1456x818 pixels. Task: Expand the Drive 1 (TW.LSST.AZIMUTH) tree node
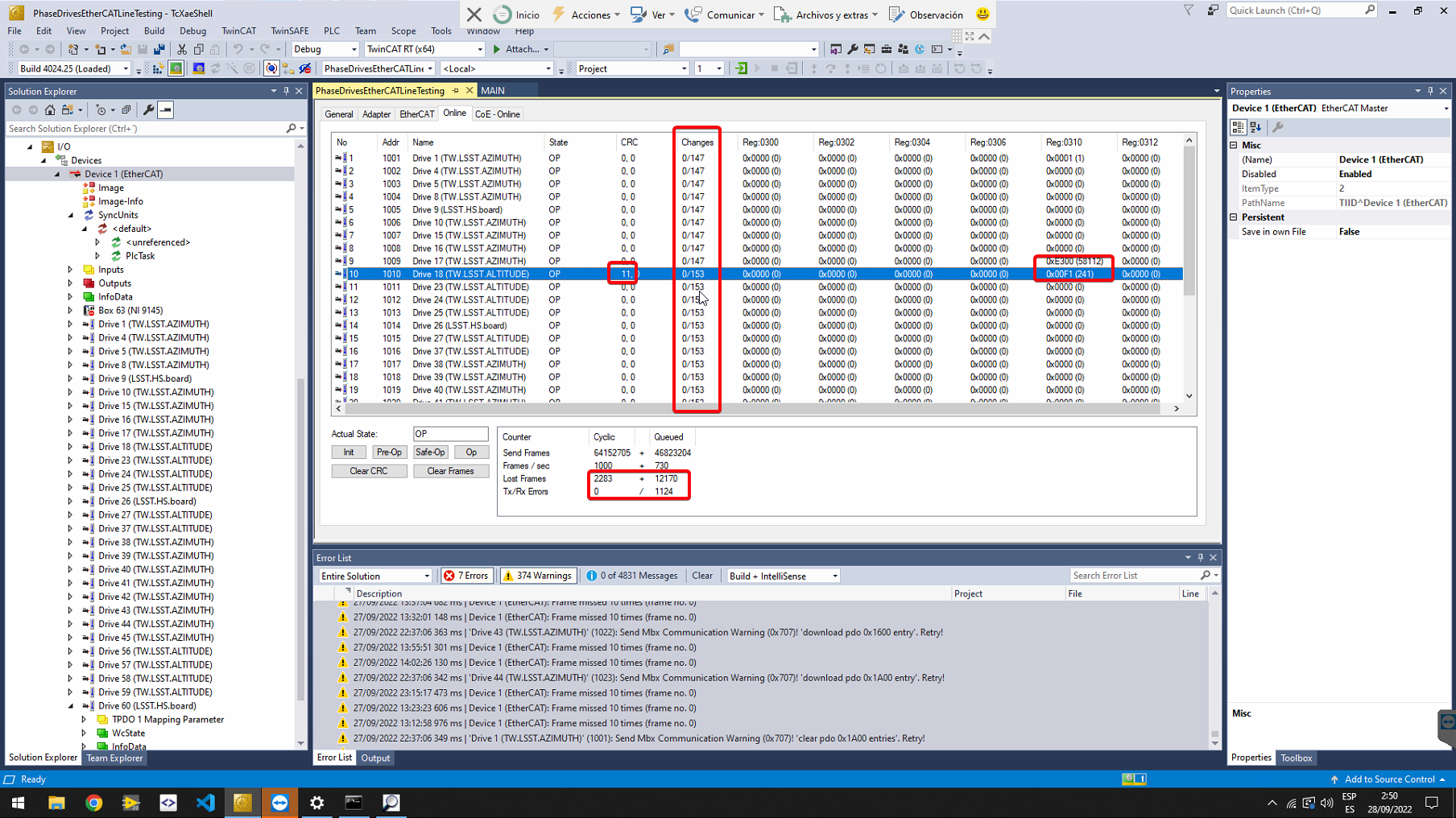coord(70,324)
